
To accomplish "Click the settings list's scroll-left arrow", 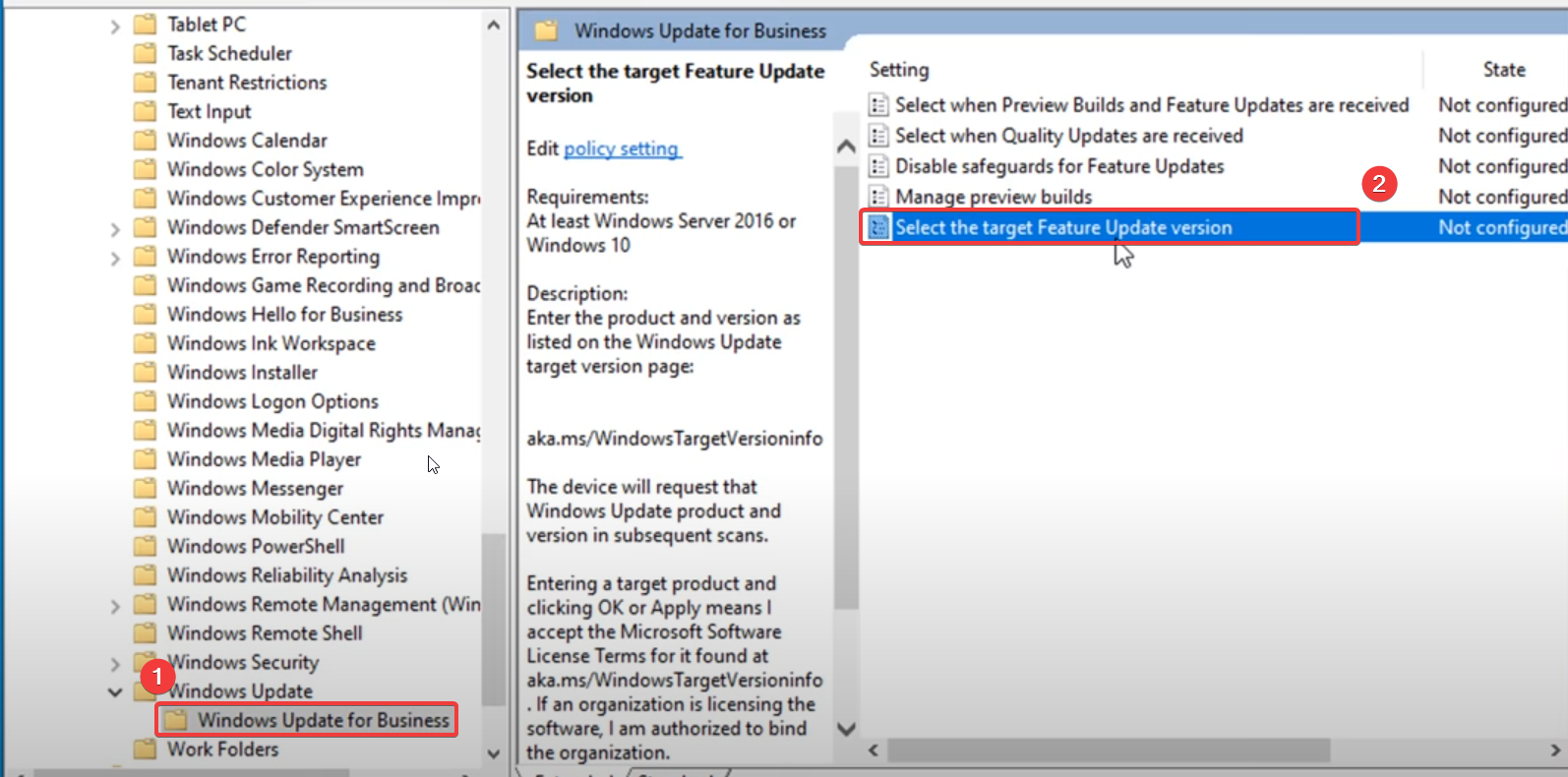I will pos(874,750).
